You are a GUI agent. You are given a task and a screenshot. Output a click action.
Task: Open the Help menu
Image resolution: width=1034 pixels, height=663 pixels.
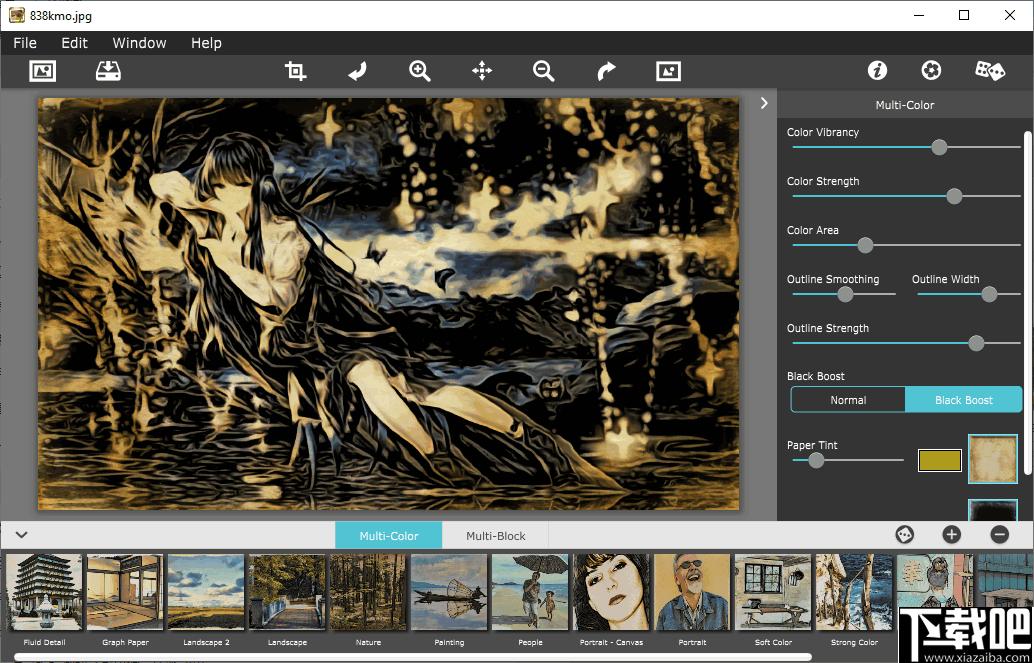coord(206,43)
